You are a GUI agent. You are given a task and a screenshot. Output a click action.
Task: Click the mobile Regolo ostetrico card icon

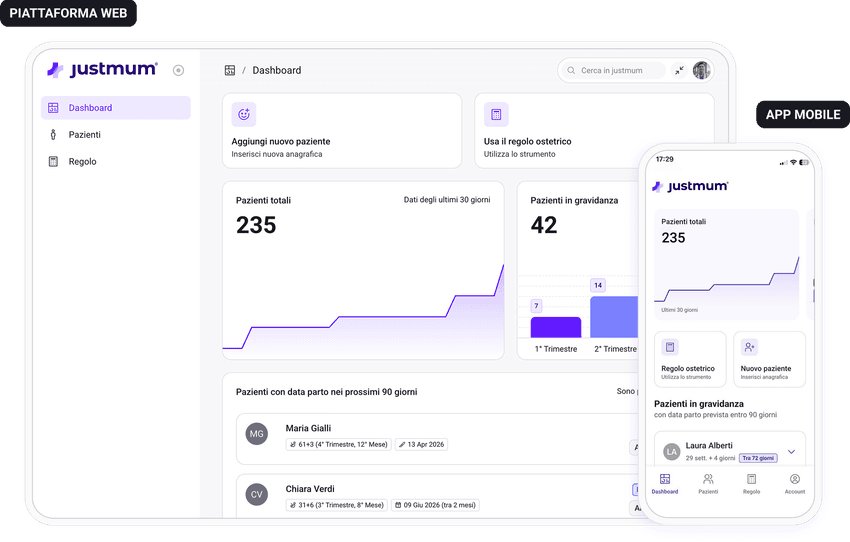click(670, 347)
